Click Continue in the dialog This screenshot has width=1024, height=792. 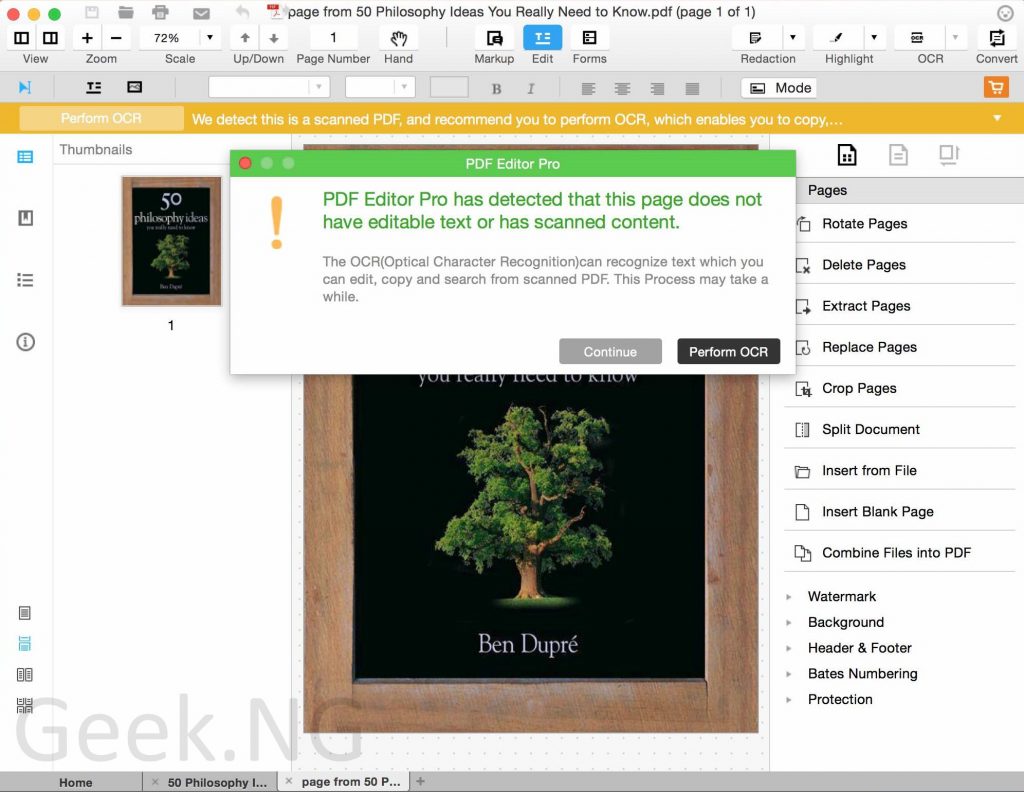(x=610, y=351)
